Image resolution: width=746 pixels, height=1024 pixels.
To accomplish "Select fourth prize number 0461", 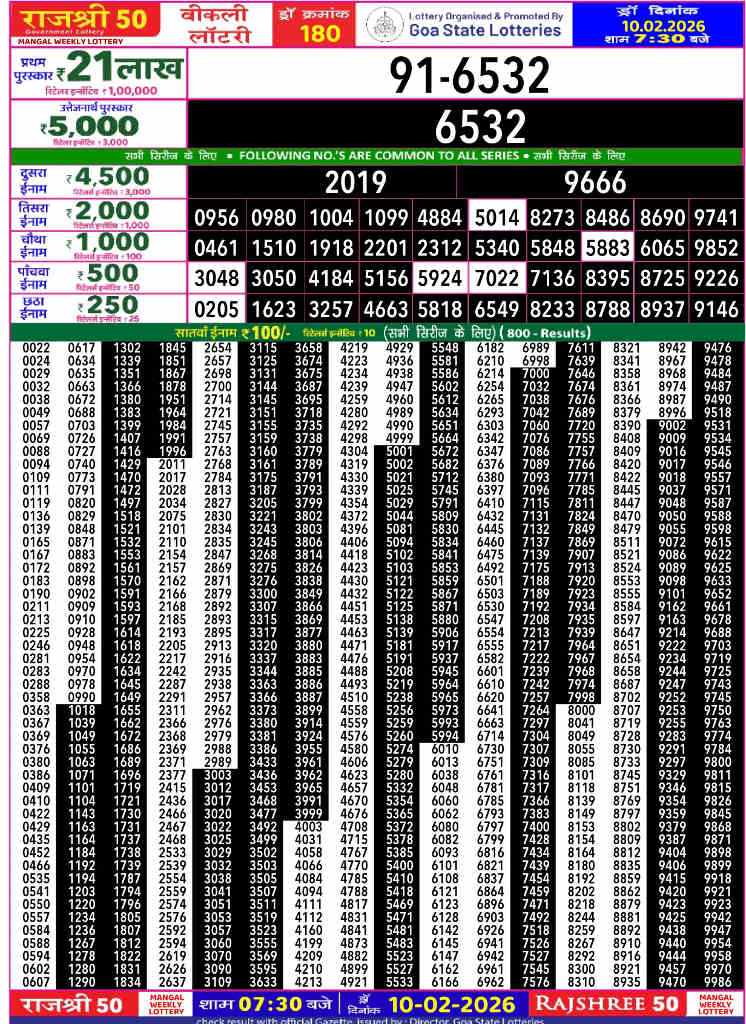I will (217, 249).
